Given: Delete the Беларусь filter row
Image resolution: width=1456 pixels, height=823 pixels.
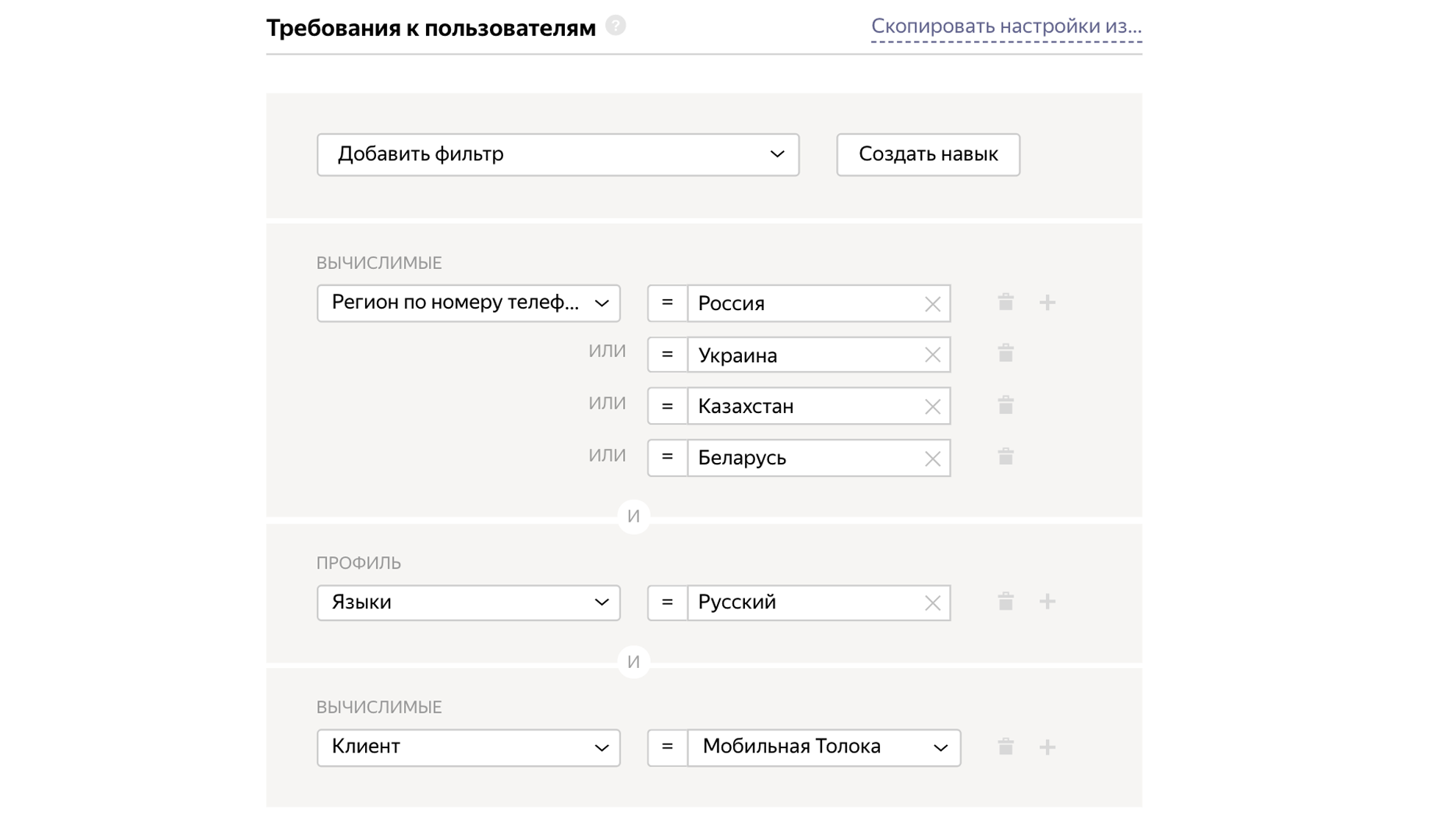Looking at the screenshot, I should coord(1006,457).
